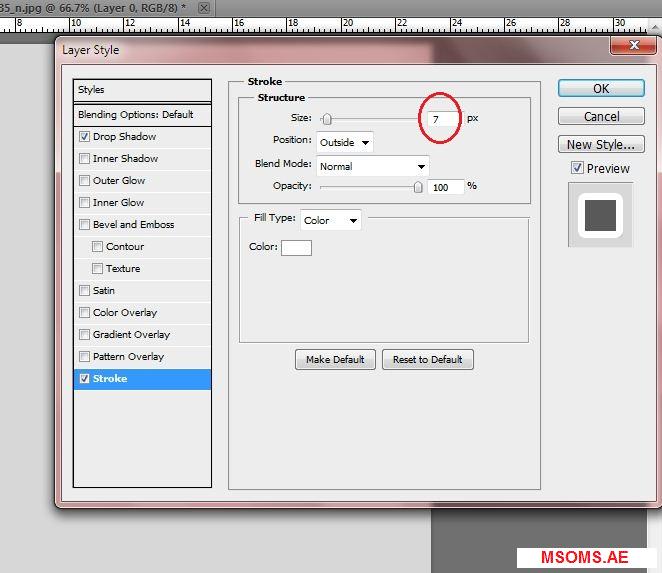Image resolution: width=662 pixels, height=573 pixels.
Task: Click Reset to Default button
Action: [427, 360]
